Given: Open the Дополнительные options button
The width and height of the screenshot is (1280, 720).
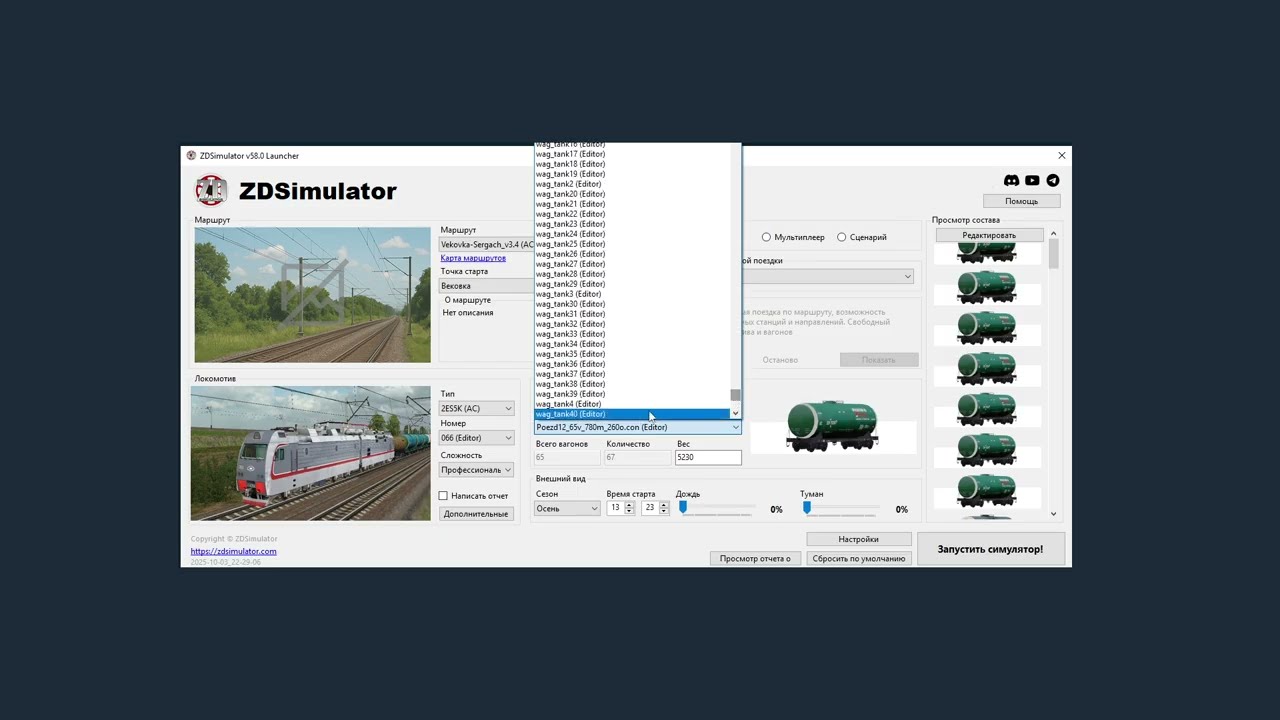Looking at the screenshot, I should click(x=476, y=514).
